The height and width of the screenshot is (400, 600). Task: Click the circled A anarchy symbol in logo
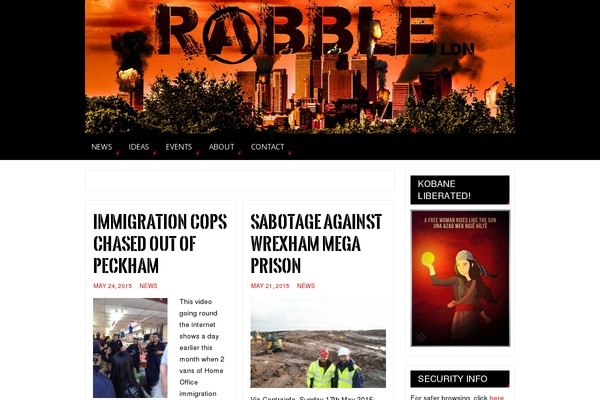pyautogui.click(x=232, y=35)
